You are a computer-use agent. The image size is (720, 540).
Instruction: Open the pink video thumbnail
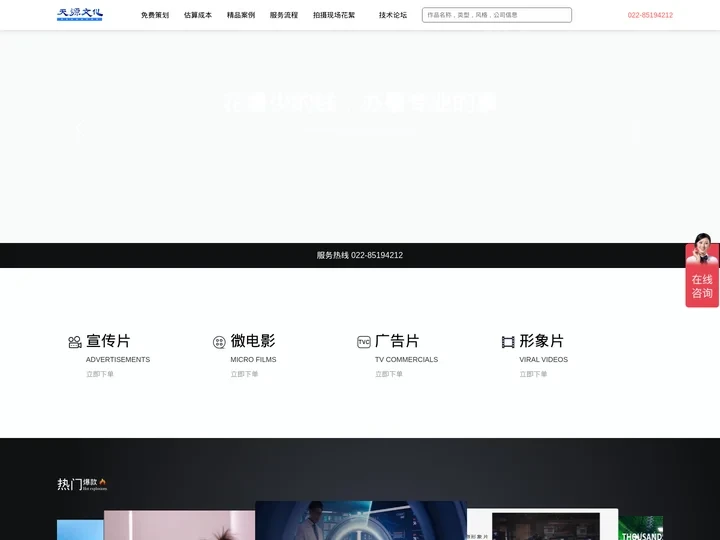(180, 525)
